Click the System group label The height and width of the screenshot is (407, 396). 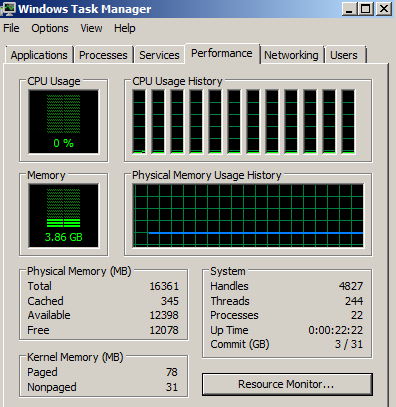tap(228, 271)
